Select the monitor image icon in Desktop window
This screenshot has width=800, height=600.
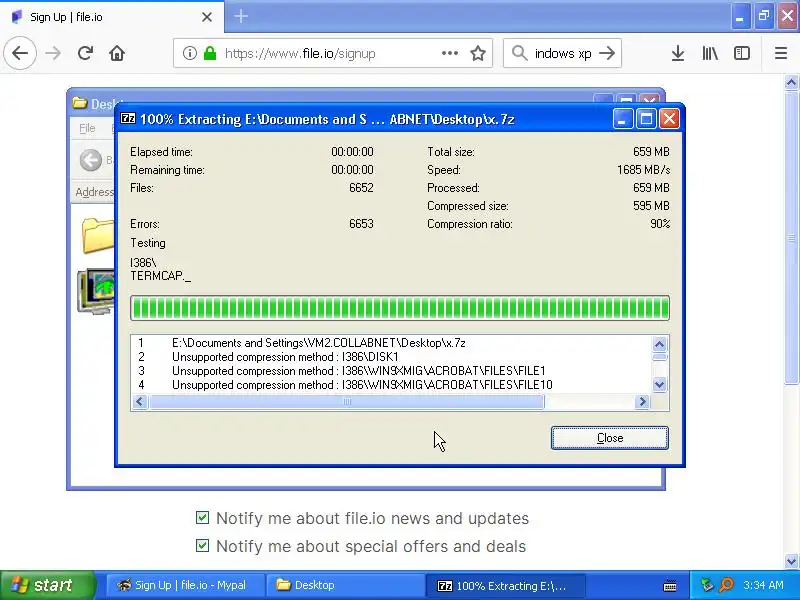coord(96,291)
